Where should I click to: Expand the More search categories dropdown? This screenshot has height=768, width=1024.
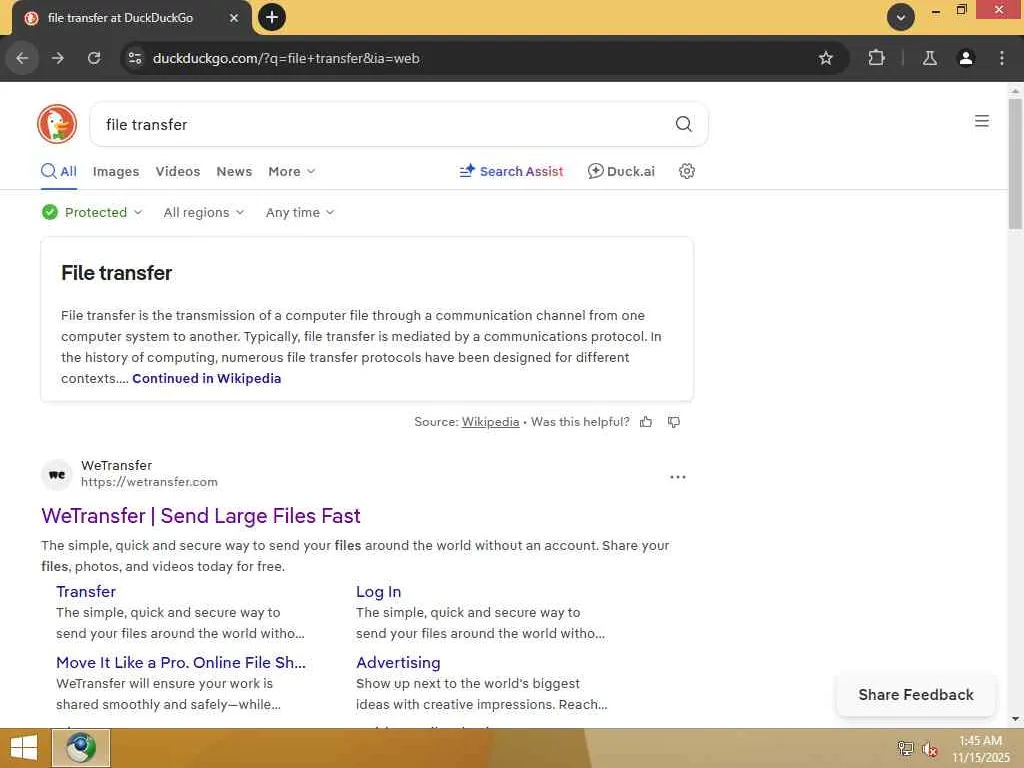[x=292, y=171]
